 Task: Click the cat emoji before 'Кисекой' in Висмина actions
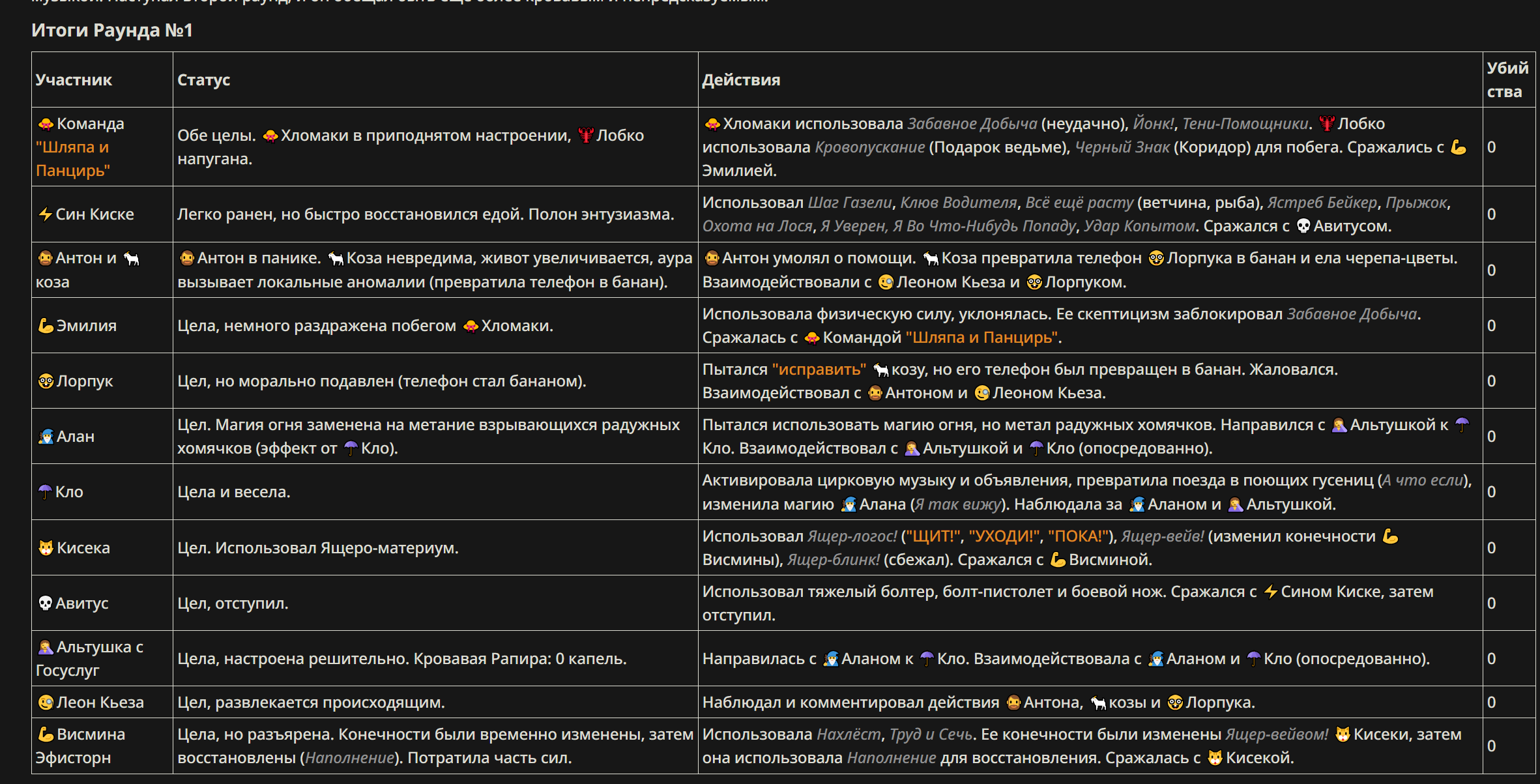point(1215,758)
